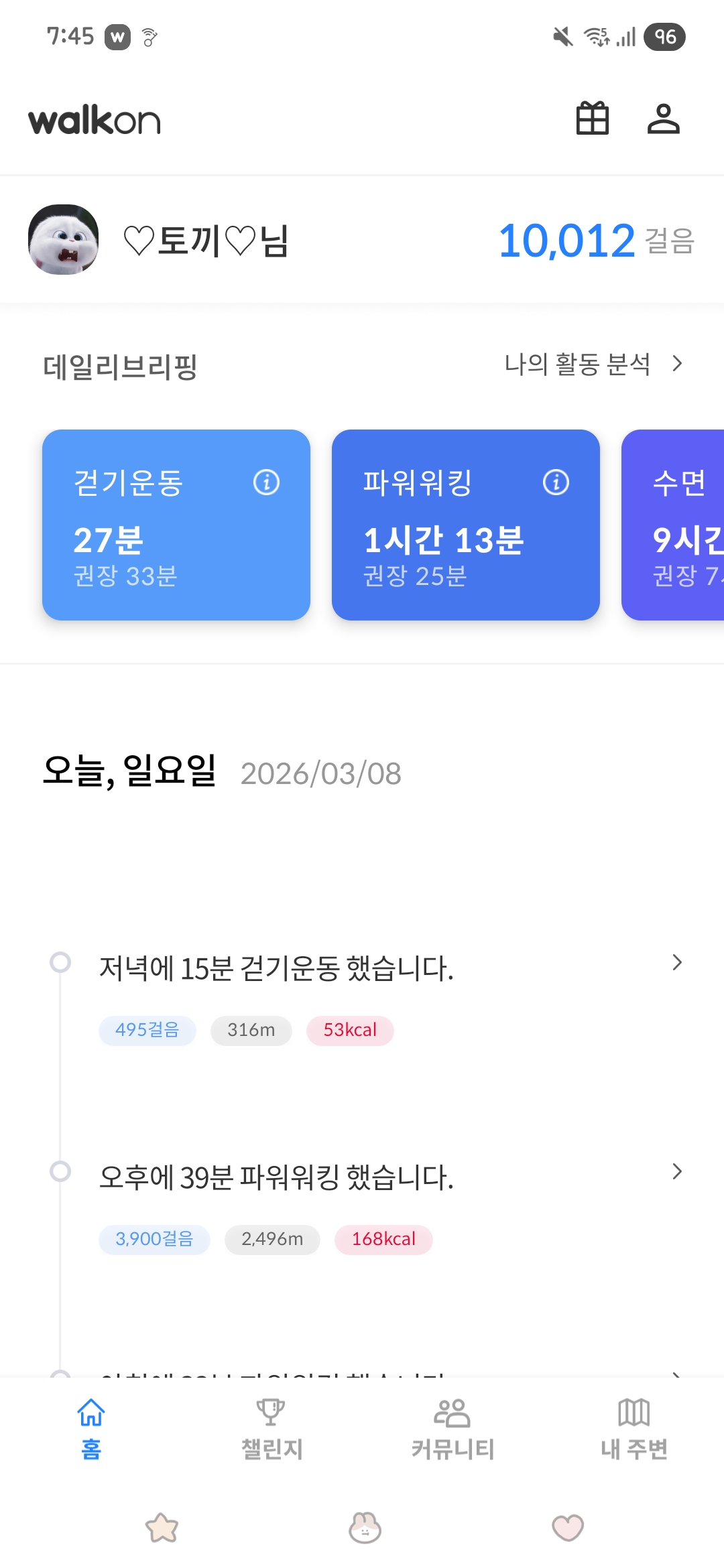Tap the rabbit profile avatar picture
The height and width of the screenshot is (1568, 724).
pyautogui.click(x=64, y=239)
